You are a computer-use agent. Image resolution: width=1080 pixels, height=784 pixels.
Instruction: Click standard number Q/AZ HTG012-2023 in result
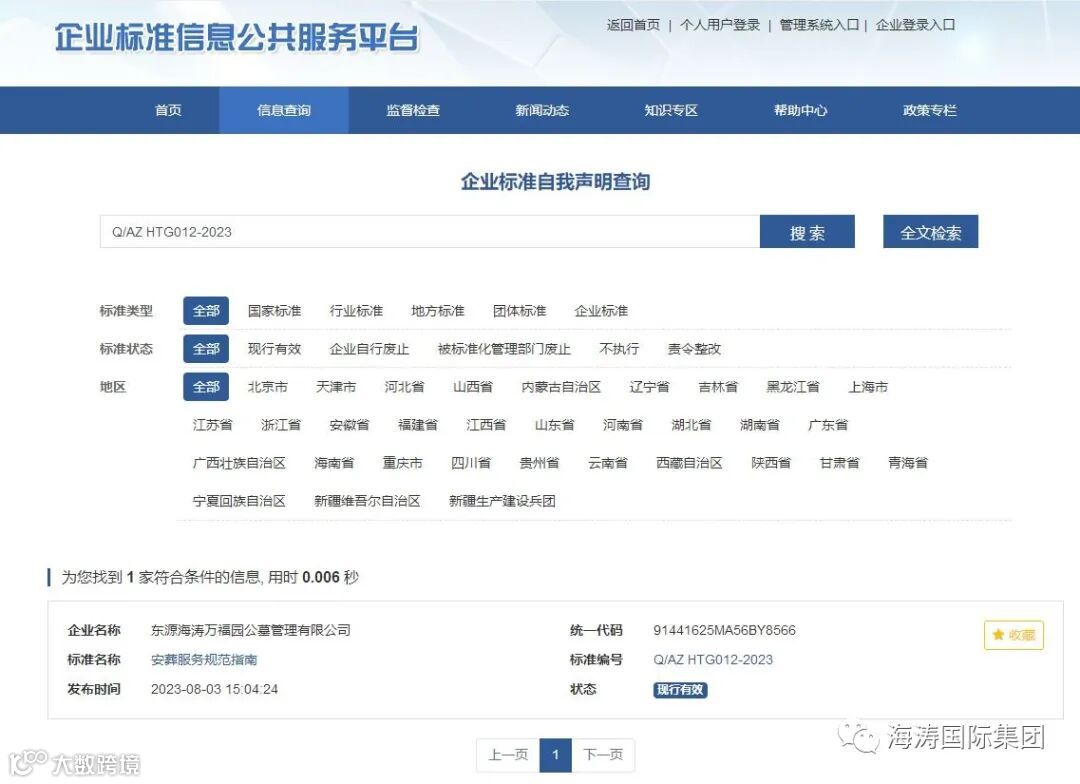pos(713,659)
